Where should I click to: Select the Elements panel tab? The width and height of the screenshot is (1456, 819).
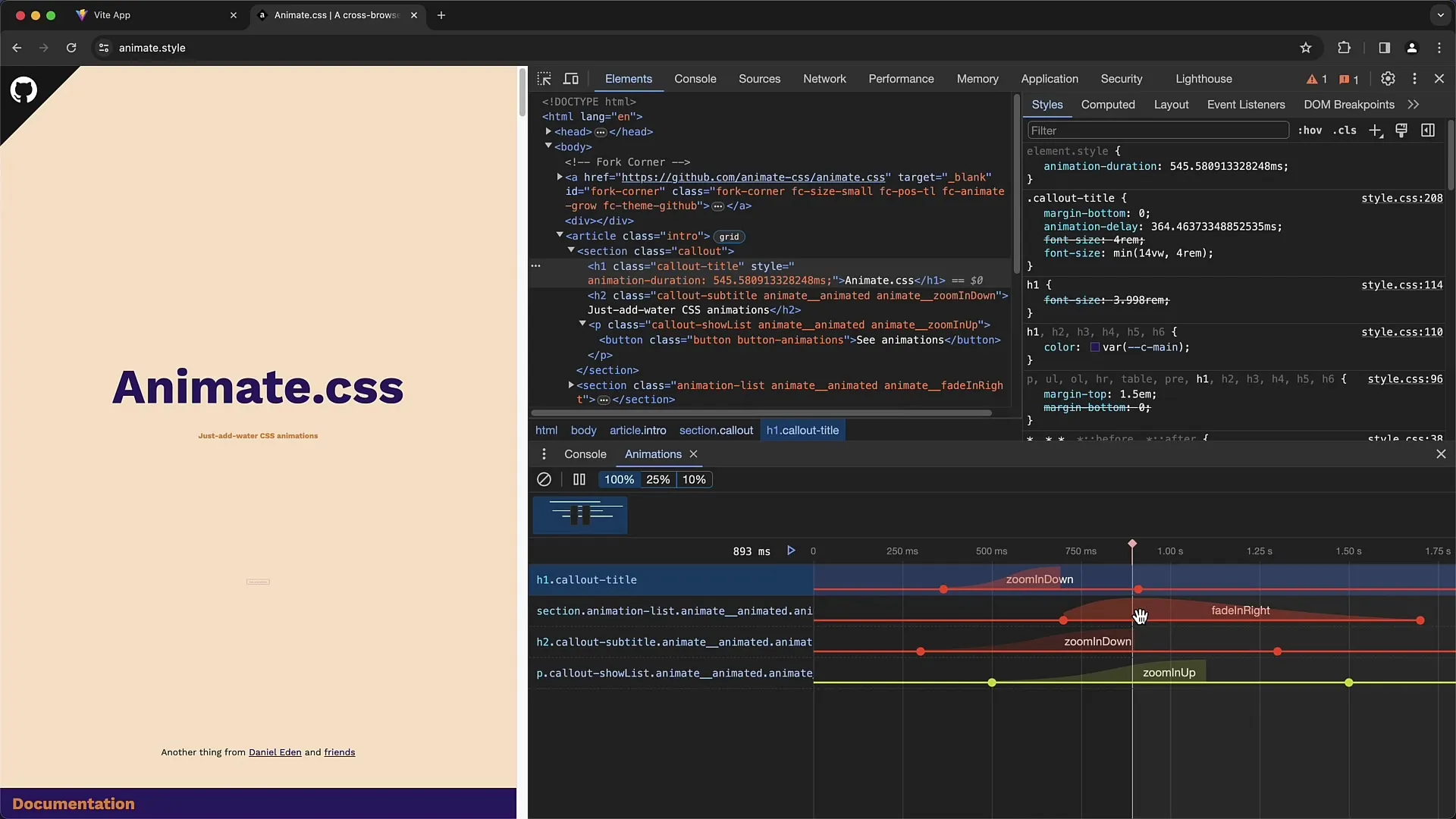pos(629,79)
